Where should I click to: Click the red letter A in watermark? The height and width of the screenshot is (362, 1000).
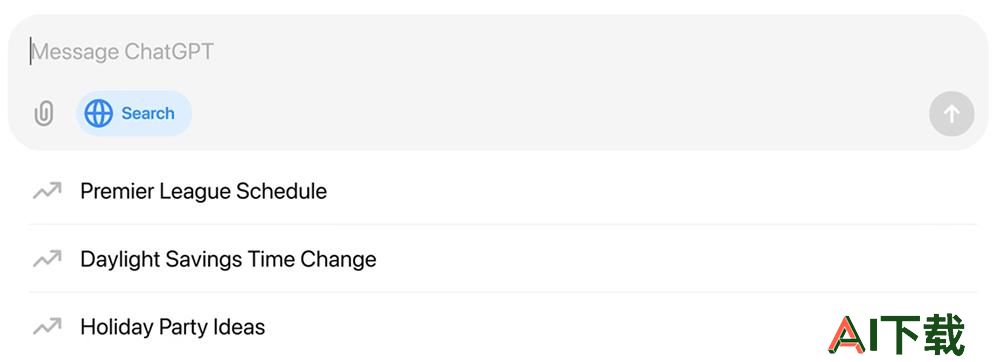[848, 335]
